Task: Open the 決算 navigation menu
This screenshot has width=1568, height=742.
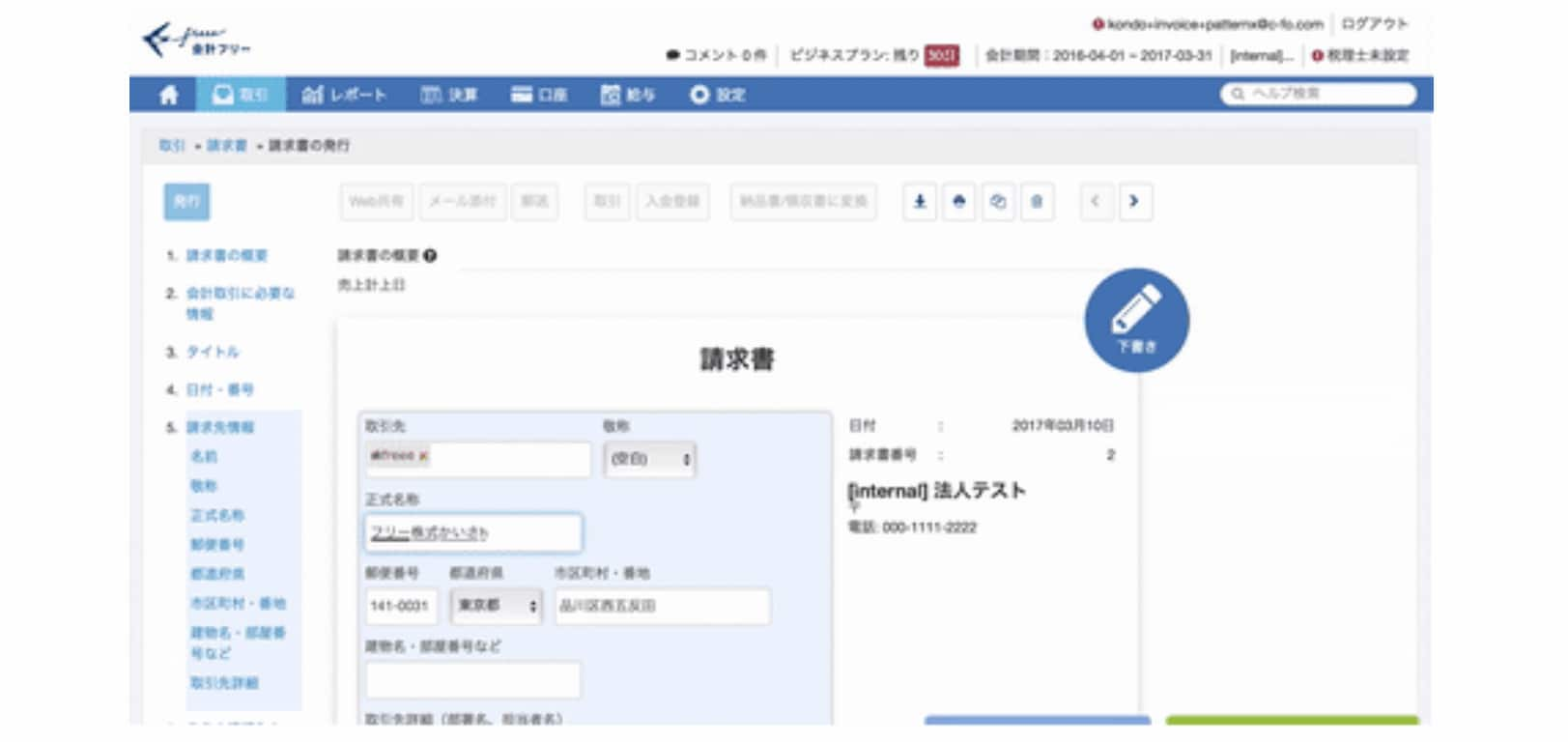Action: [x=449, y=95]
